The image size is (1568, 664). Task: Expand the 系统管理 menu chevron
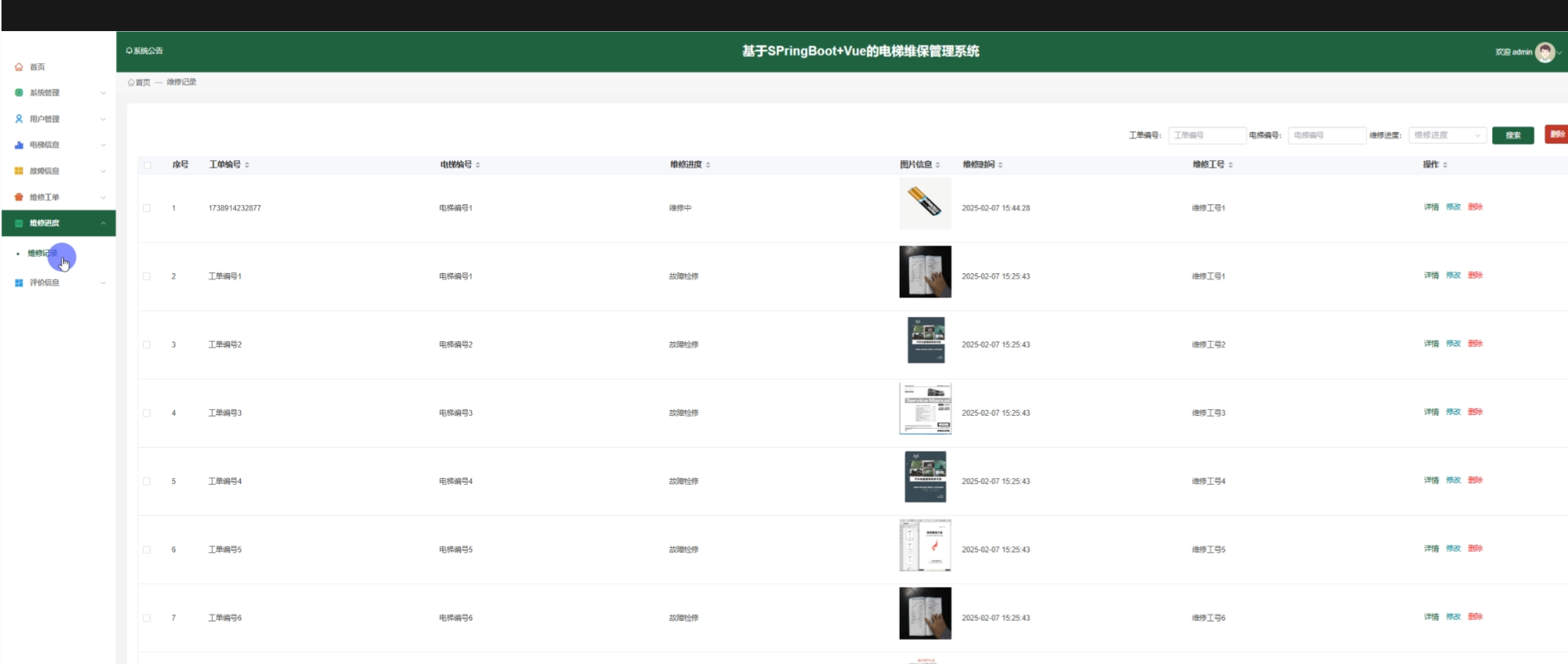[x=103, y=93]
